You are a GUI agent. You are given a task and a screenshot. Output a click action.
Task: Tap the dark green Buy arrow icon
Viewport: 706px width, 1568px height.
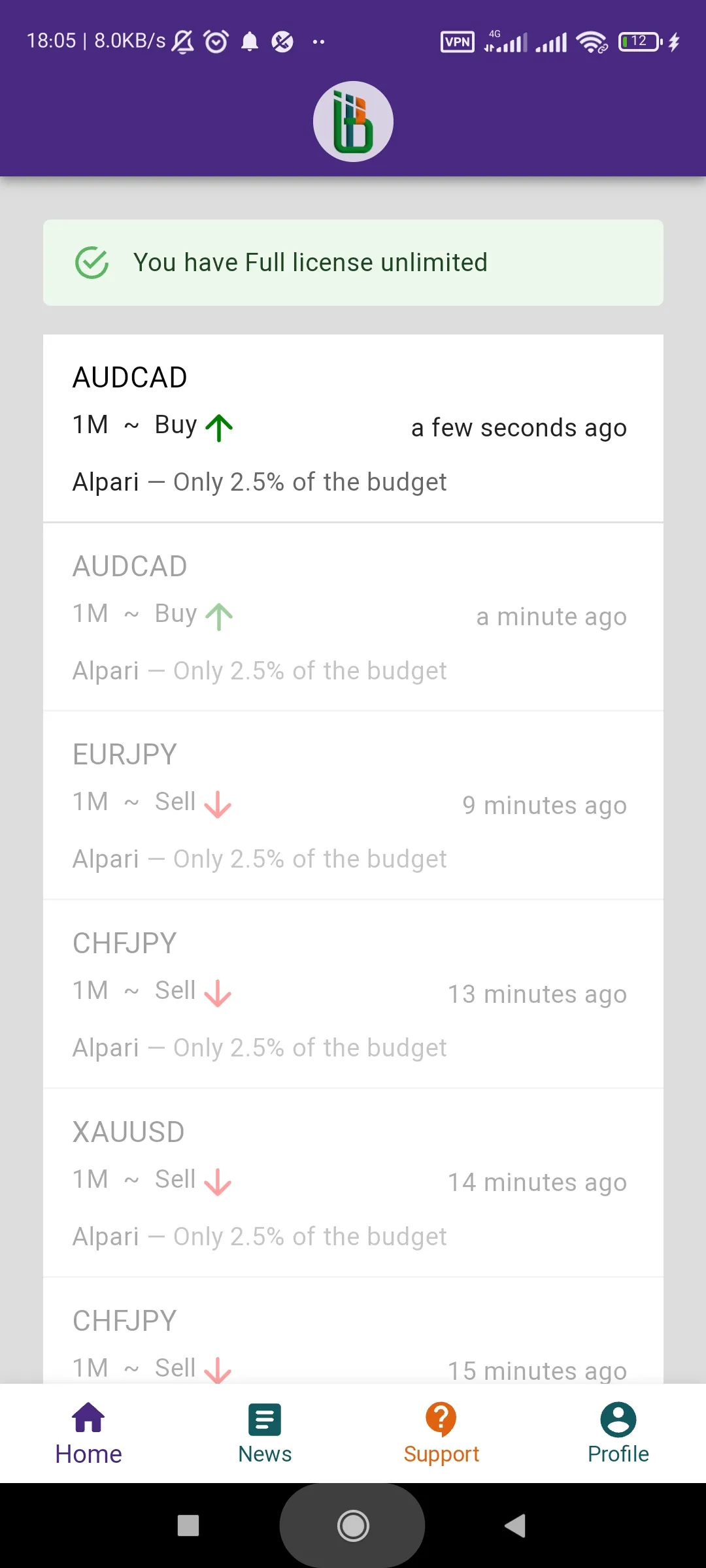[219, 428]
